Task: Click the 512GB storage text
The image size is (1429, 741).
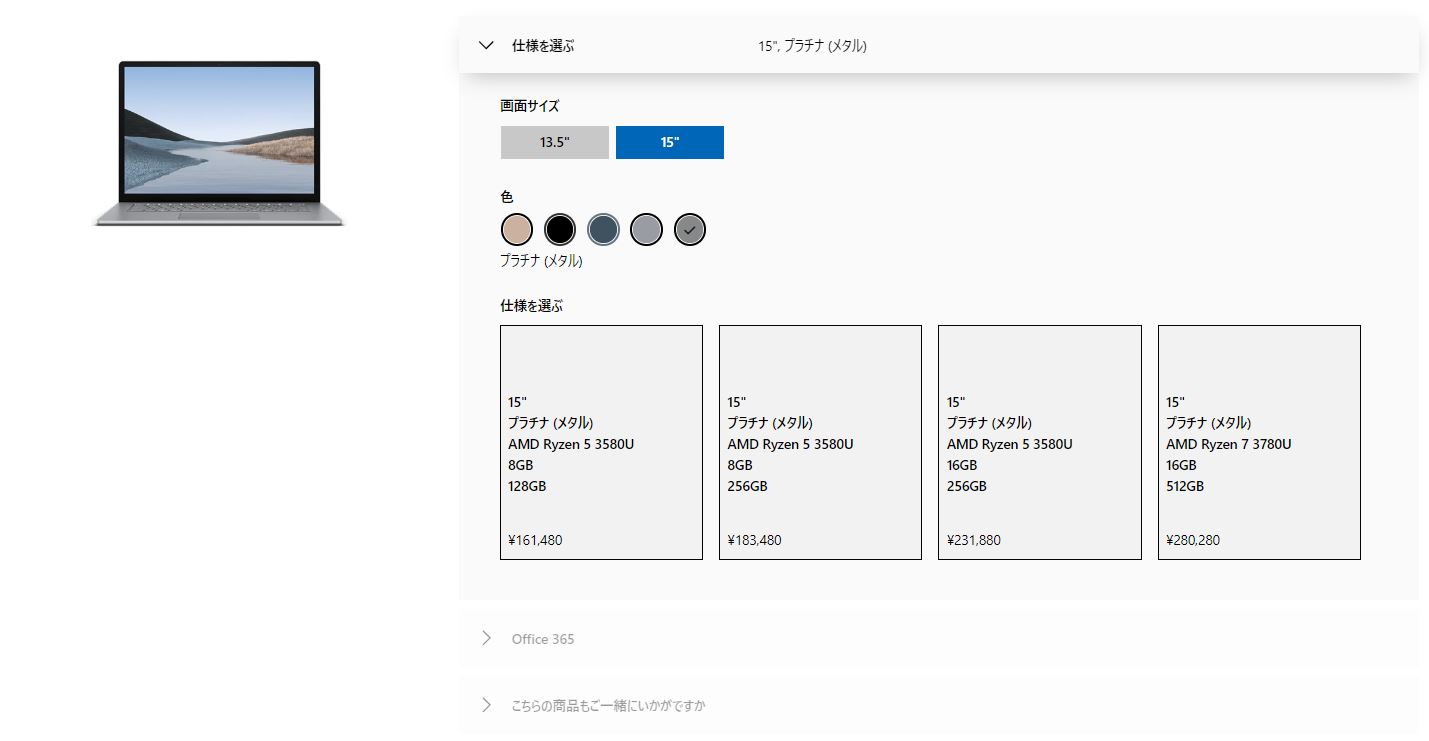Action: [1185, 486]
